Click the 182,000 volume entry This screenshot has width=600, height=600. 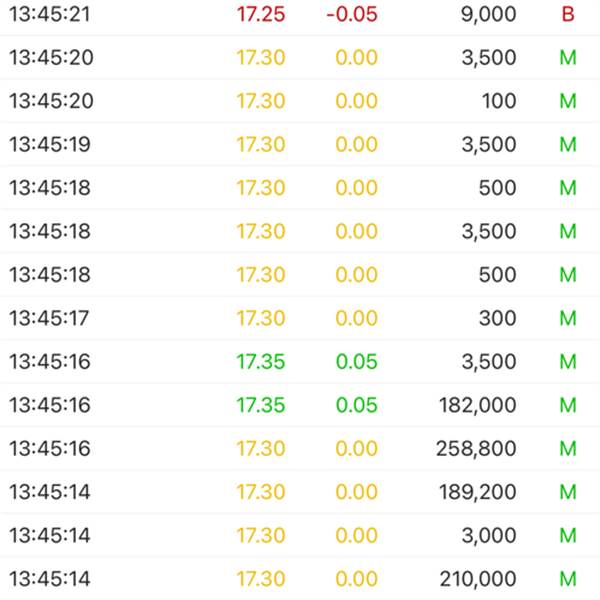[x=477, y=405]
